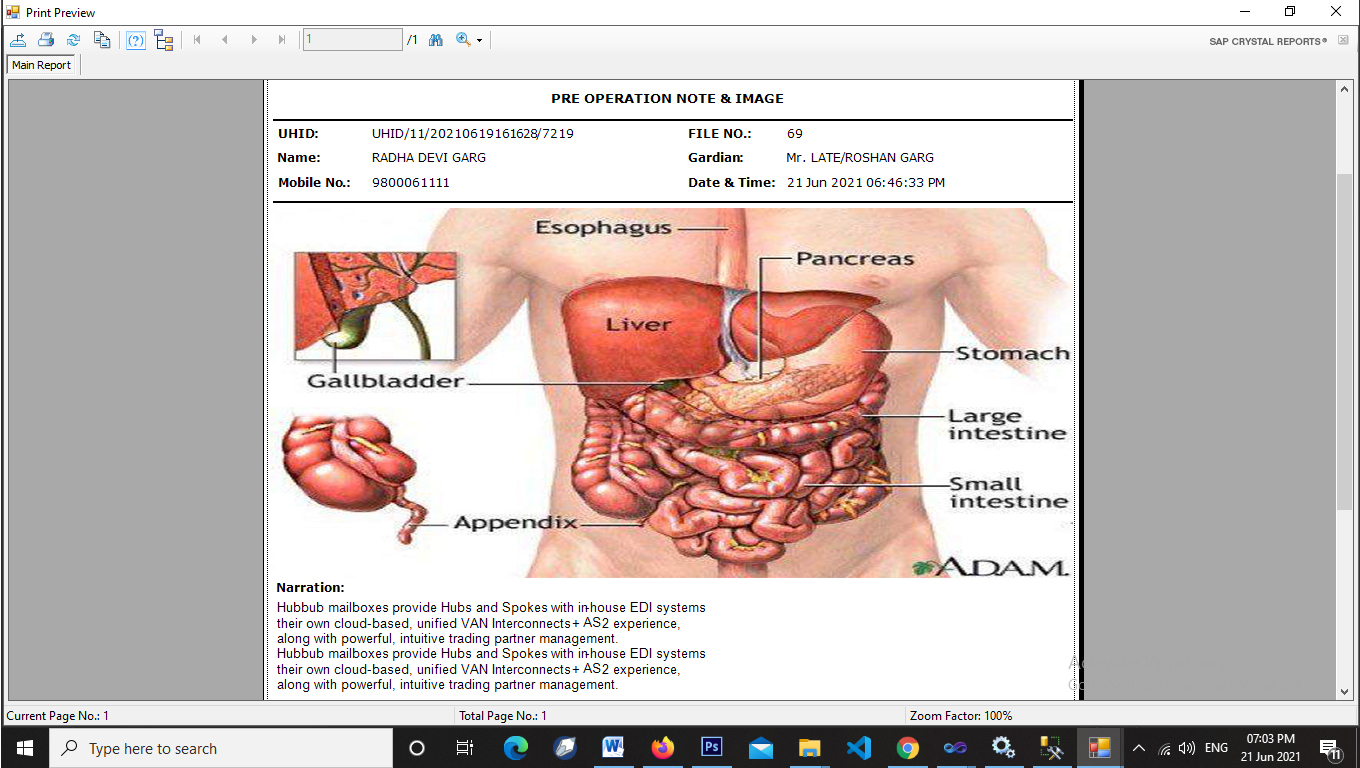Click the patient name RADHA DEVI GARG
1360x768 pixels.
429,158
